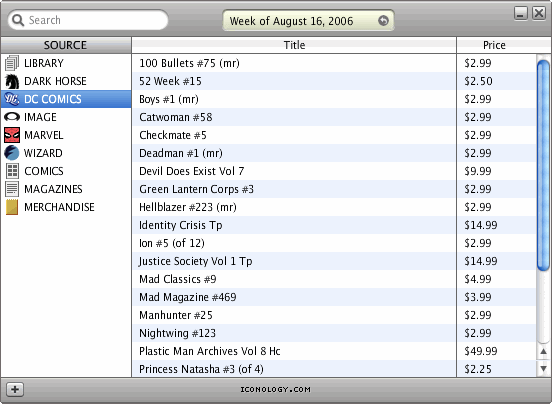
Task: Close the window using the X button
Action: click(539, 13)
